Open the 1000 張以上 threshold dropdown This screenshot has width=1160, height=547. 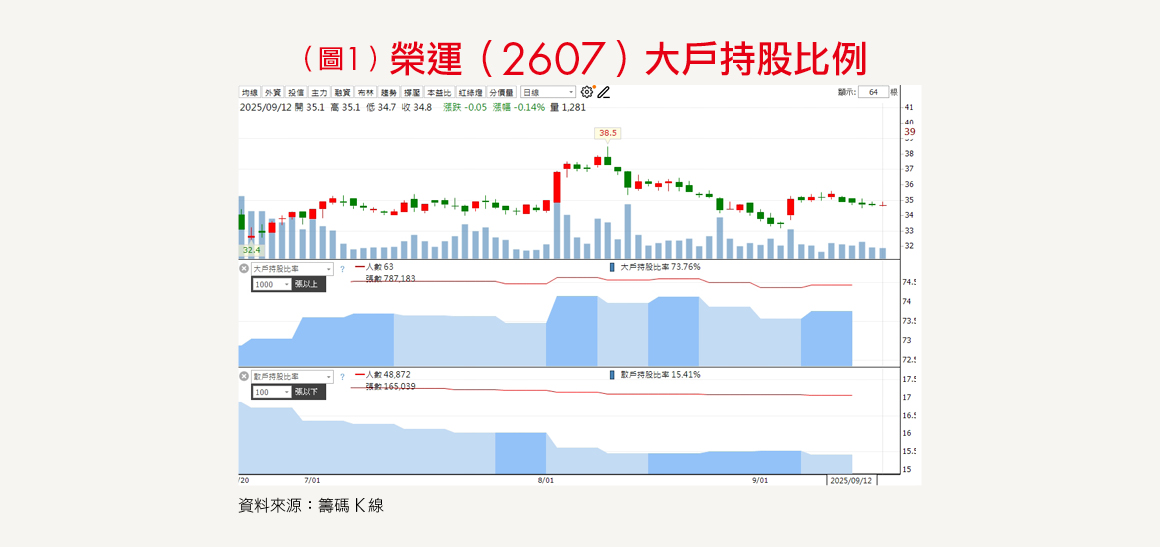click(x=272, y=284)
